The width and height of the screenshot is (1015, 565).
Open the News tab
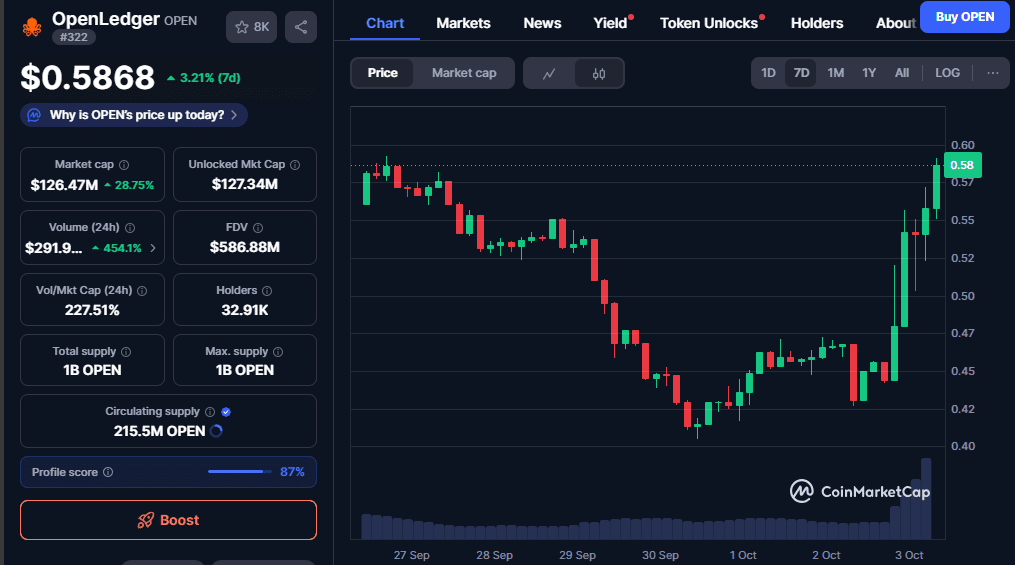click(542, 23)
